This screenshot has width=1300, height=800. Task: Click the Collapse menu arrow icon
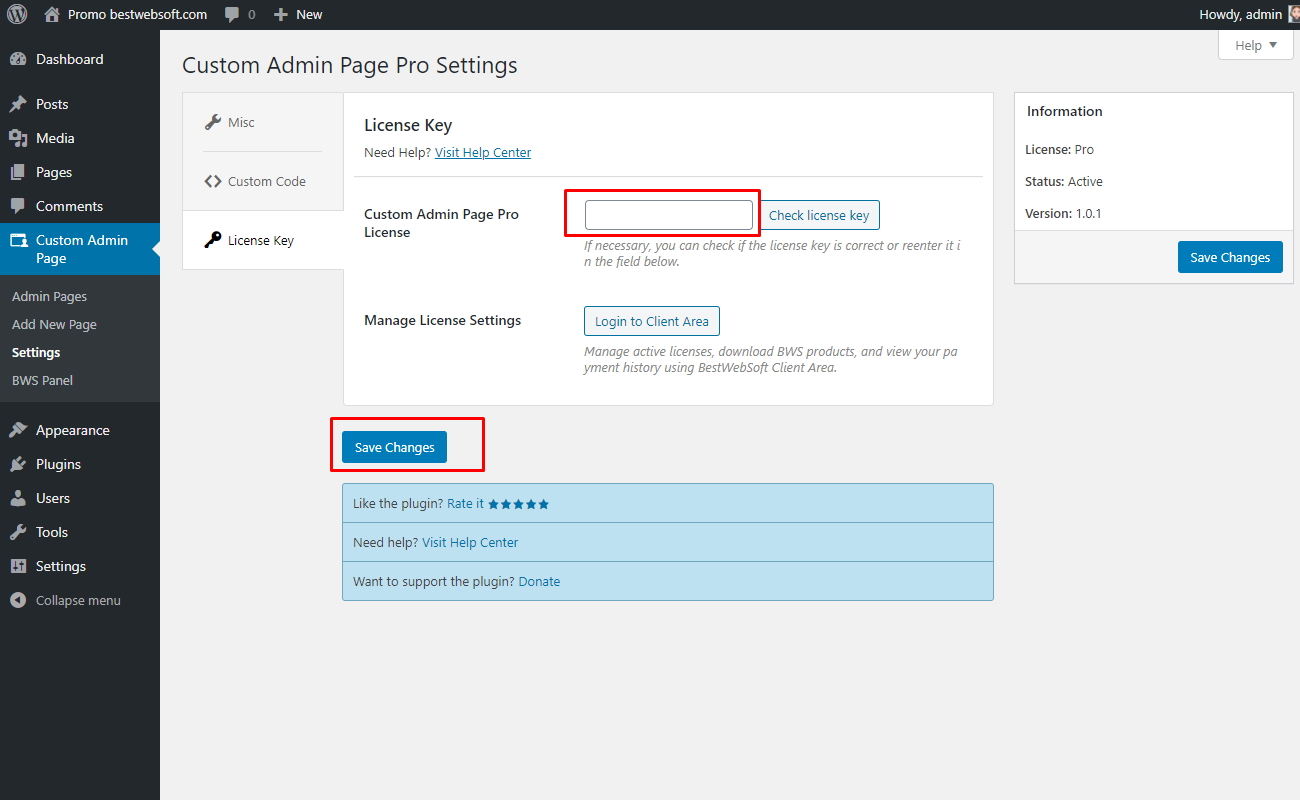(18, 600)
